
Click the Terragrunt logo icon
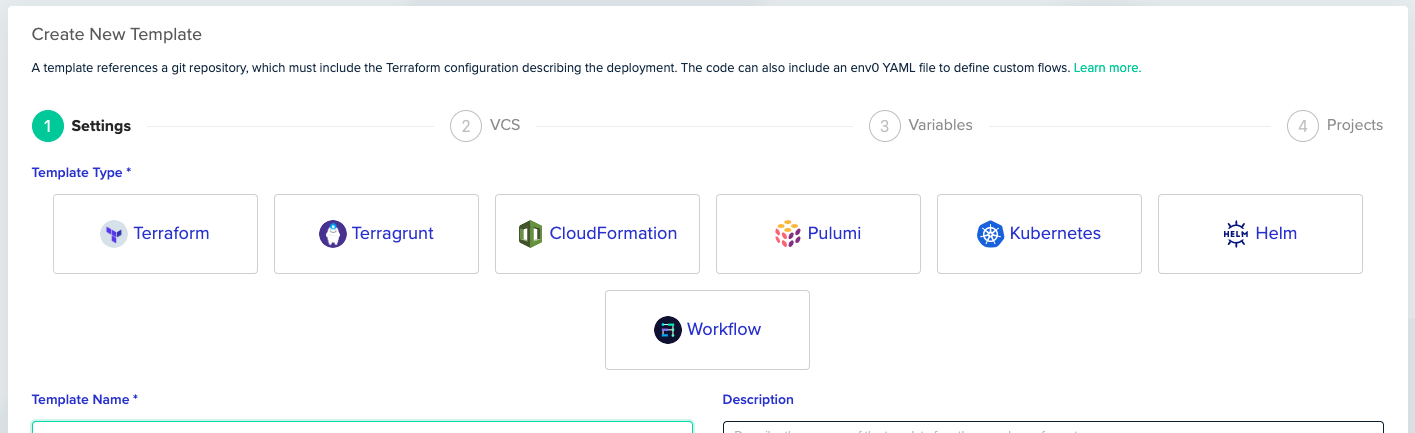pyautogui.click(x=332, y=234)
